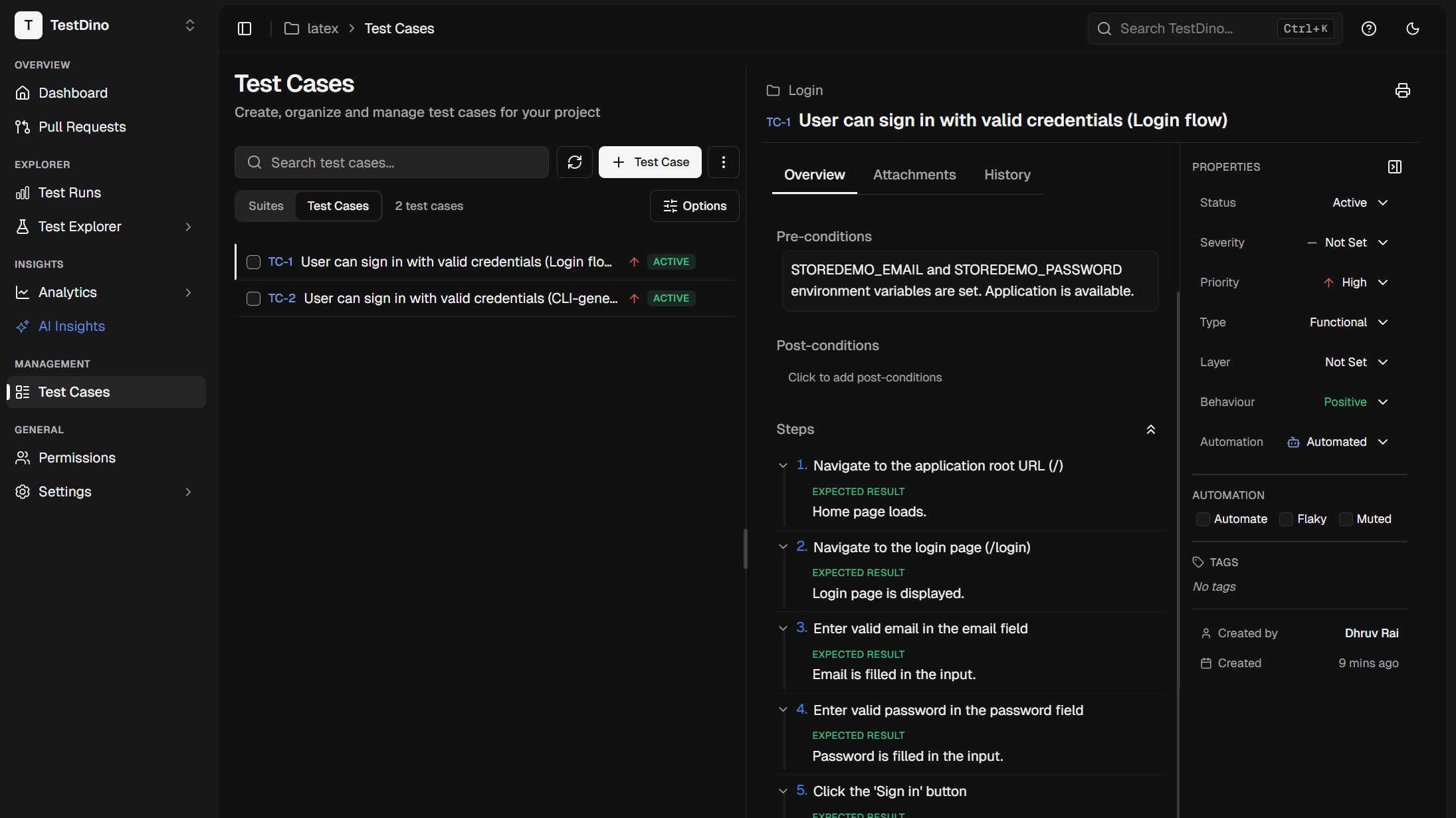Toggle the sidebar panel icon

click(x=245, y=29)
